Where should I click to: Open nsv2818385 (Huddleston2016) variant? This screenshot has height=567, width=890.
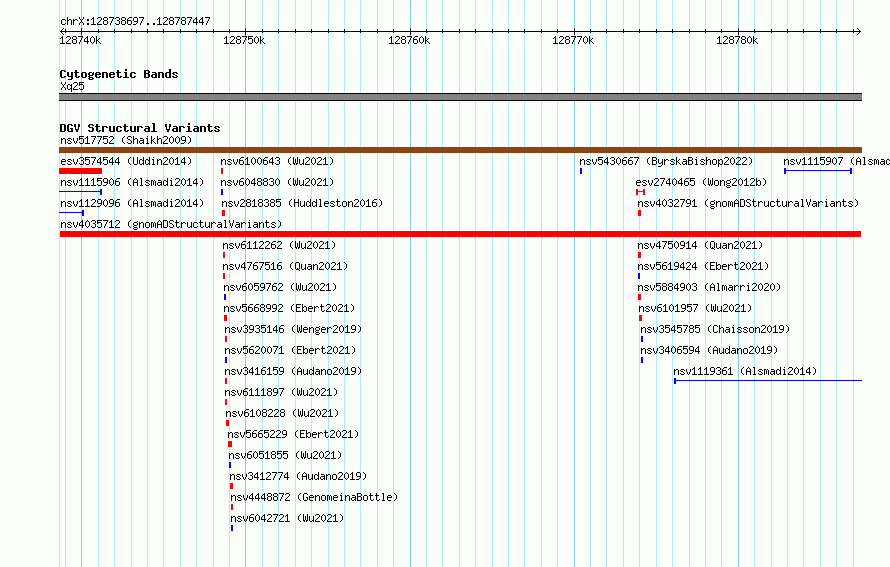[x=302, y=203]
